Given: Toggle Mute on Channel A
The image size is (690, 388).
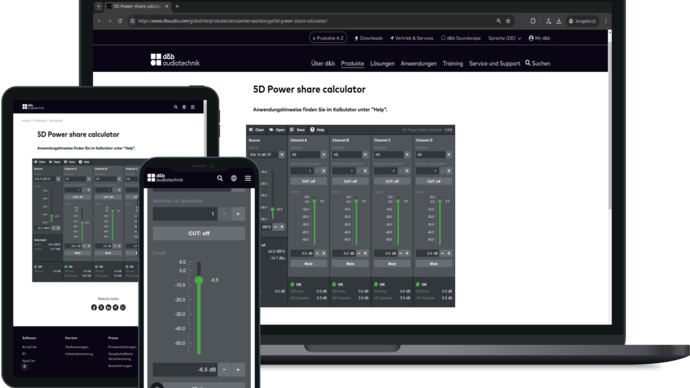Looking at the screenshot, I should coord(308,264).
